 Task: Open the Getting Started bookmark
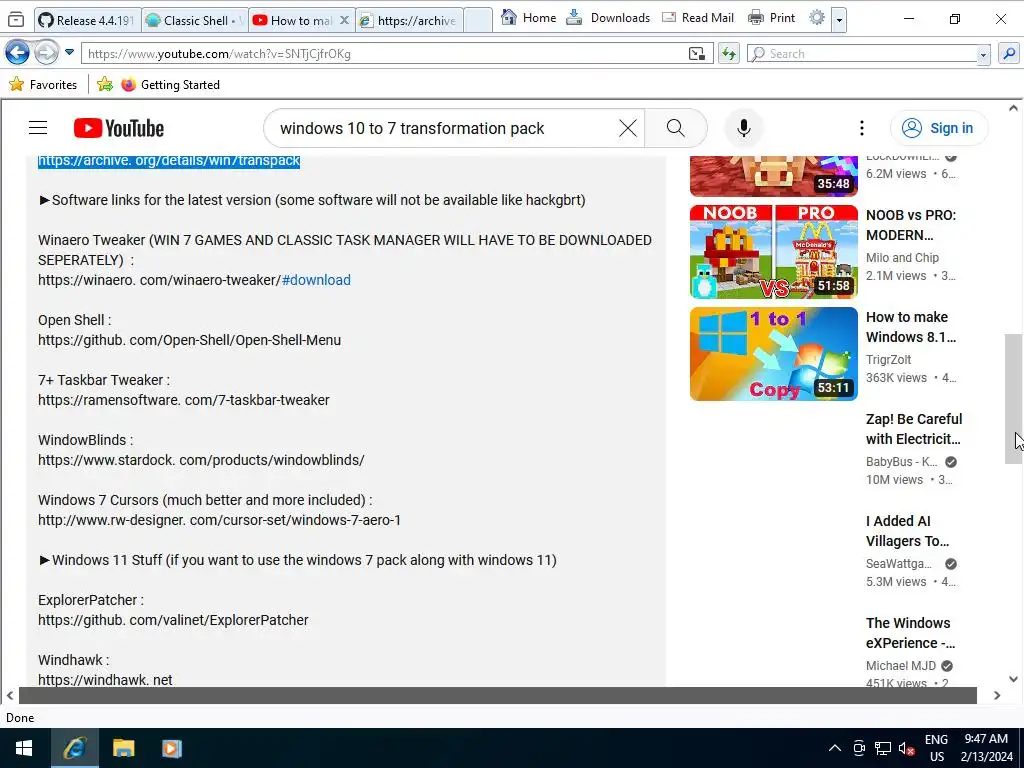pyautogui.click(x=170, y=84)
